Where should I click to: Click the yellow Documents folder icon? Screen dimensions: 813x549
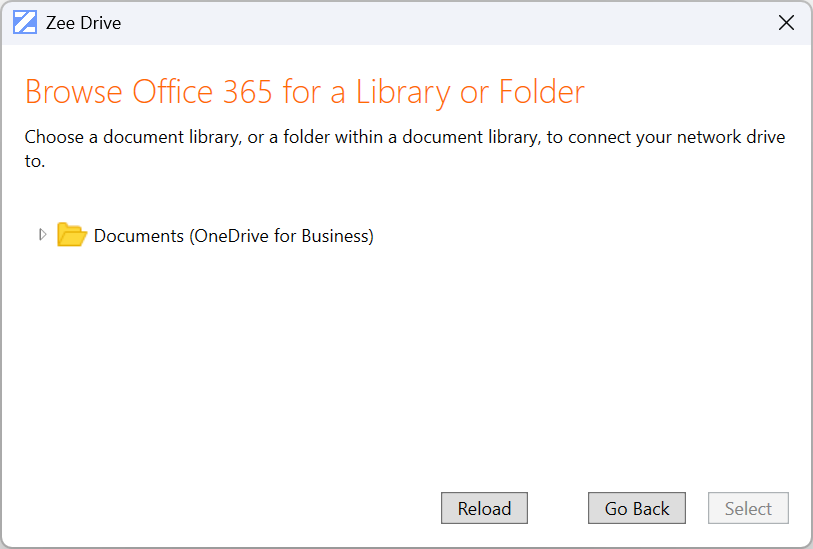[72, 236]
